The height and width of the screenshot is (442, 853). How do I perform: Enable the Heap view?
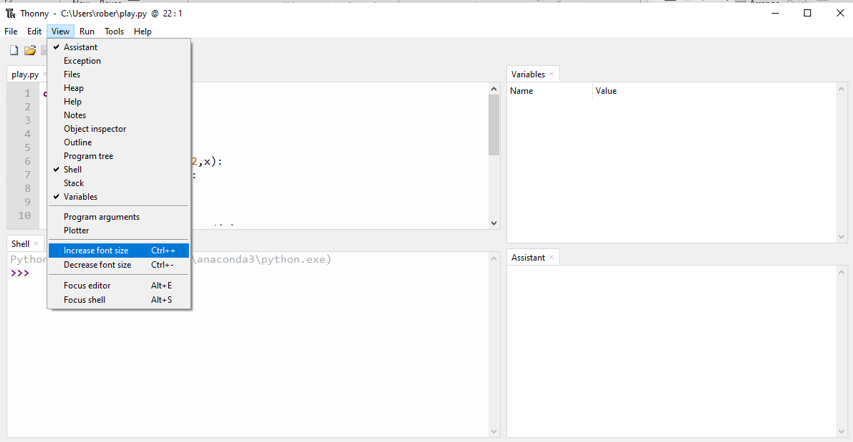[74, 88]
